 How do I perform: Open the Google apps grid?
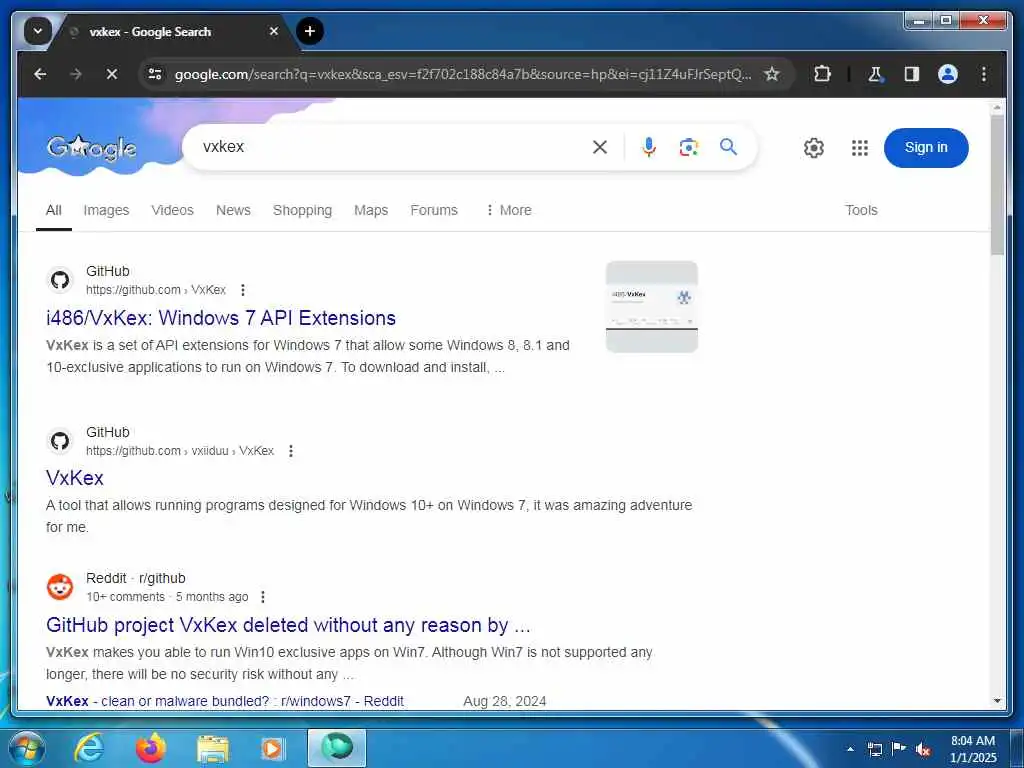pos(859,148)
